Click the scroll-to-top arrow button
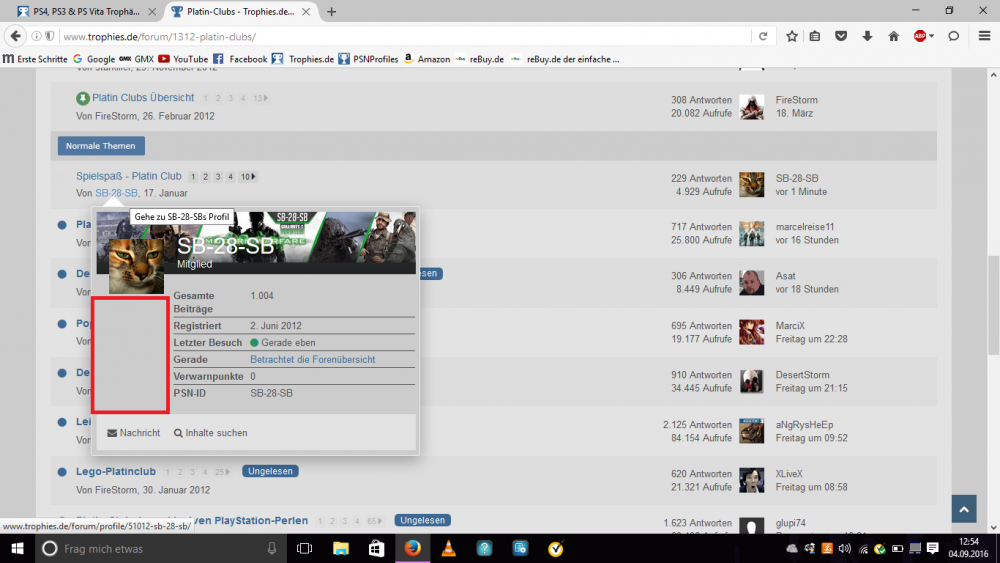 click(963, 509)
